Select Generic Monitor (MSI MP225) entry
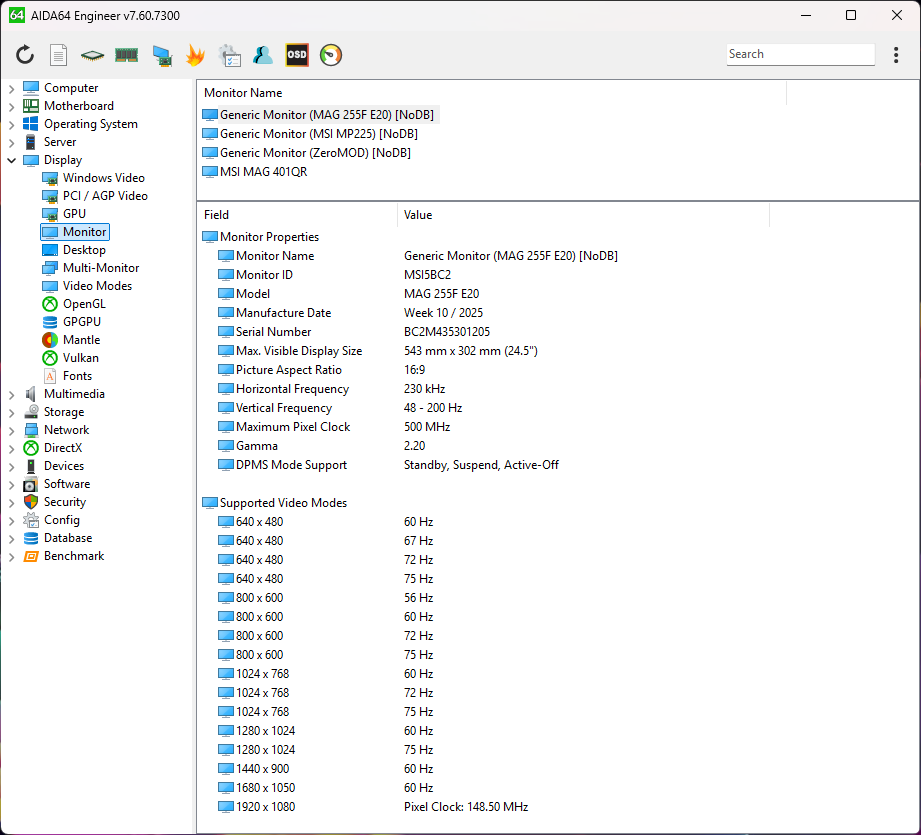Viewport: 921px width, 835px height. point(311,134)
